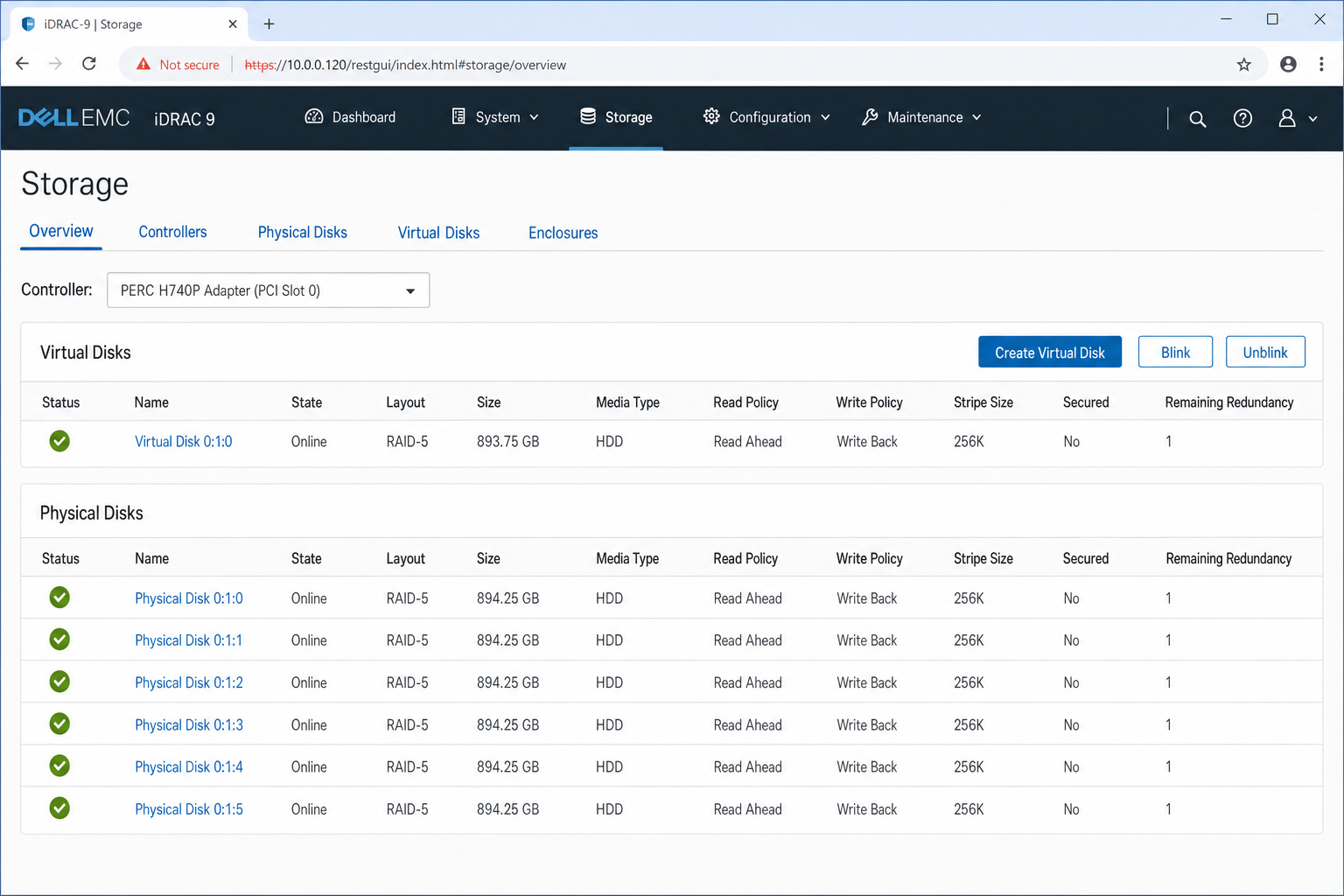Open the browser three-dot menu
Screen dimensions: 1344x896
point(1321,64)
